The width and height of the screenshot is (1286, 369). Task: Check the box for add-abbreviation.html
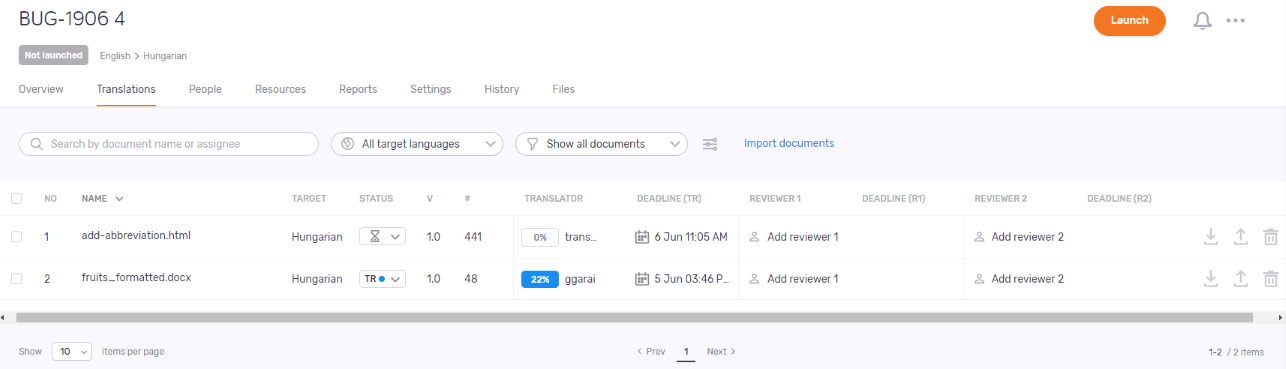point(16,237)
